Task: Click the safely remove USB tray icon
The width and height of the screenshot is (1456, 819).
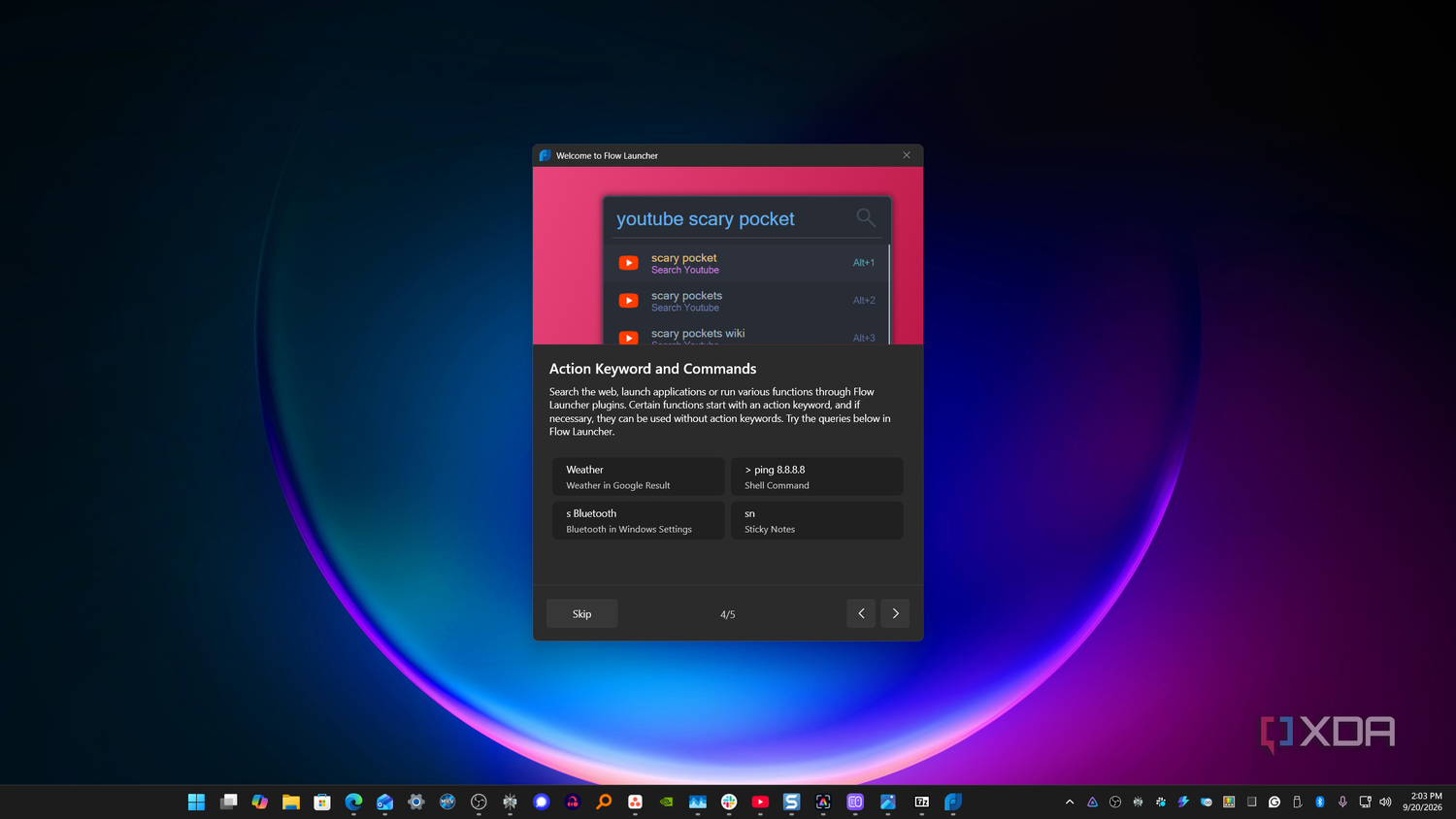Action: [1297, 802]
